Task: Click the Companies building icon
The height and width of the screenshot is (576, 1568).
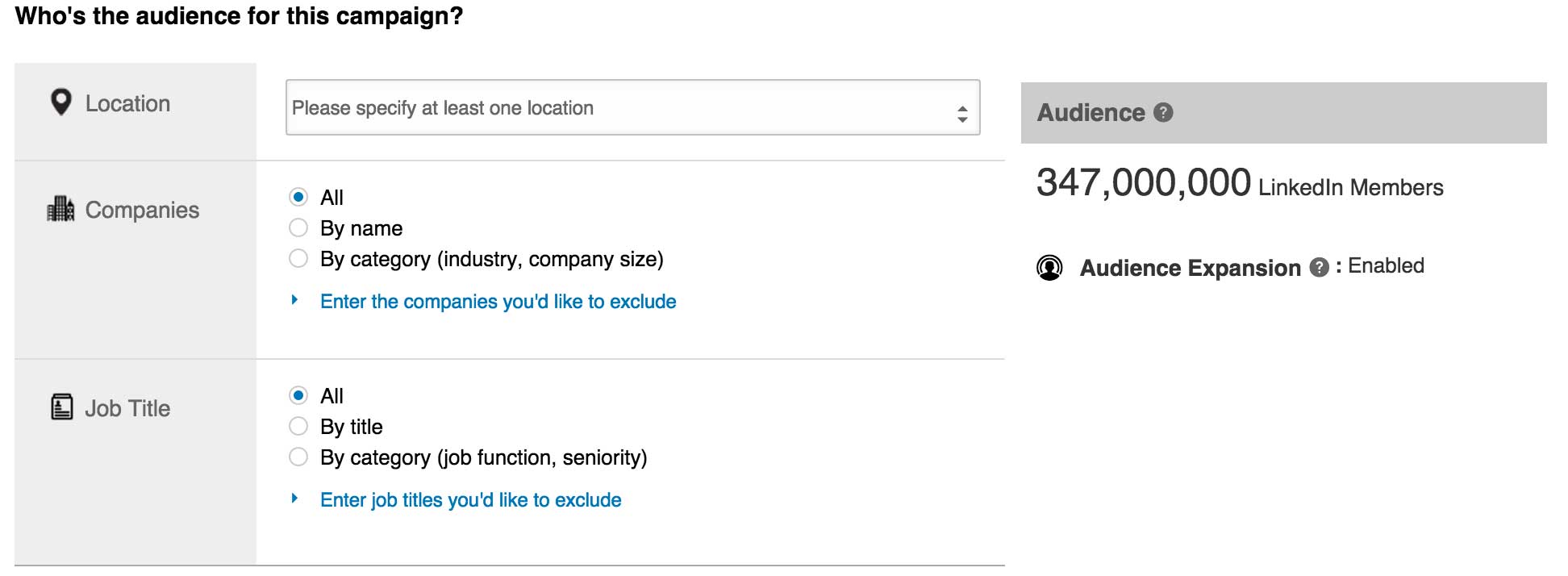Action: 60,208
